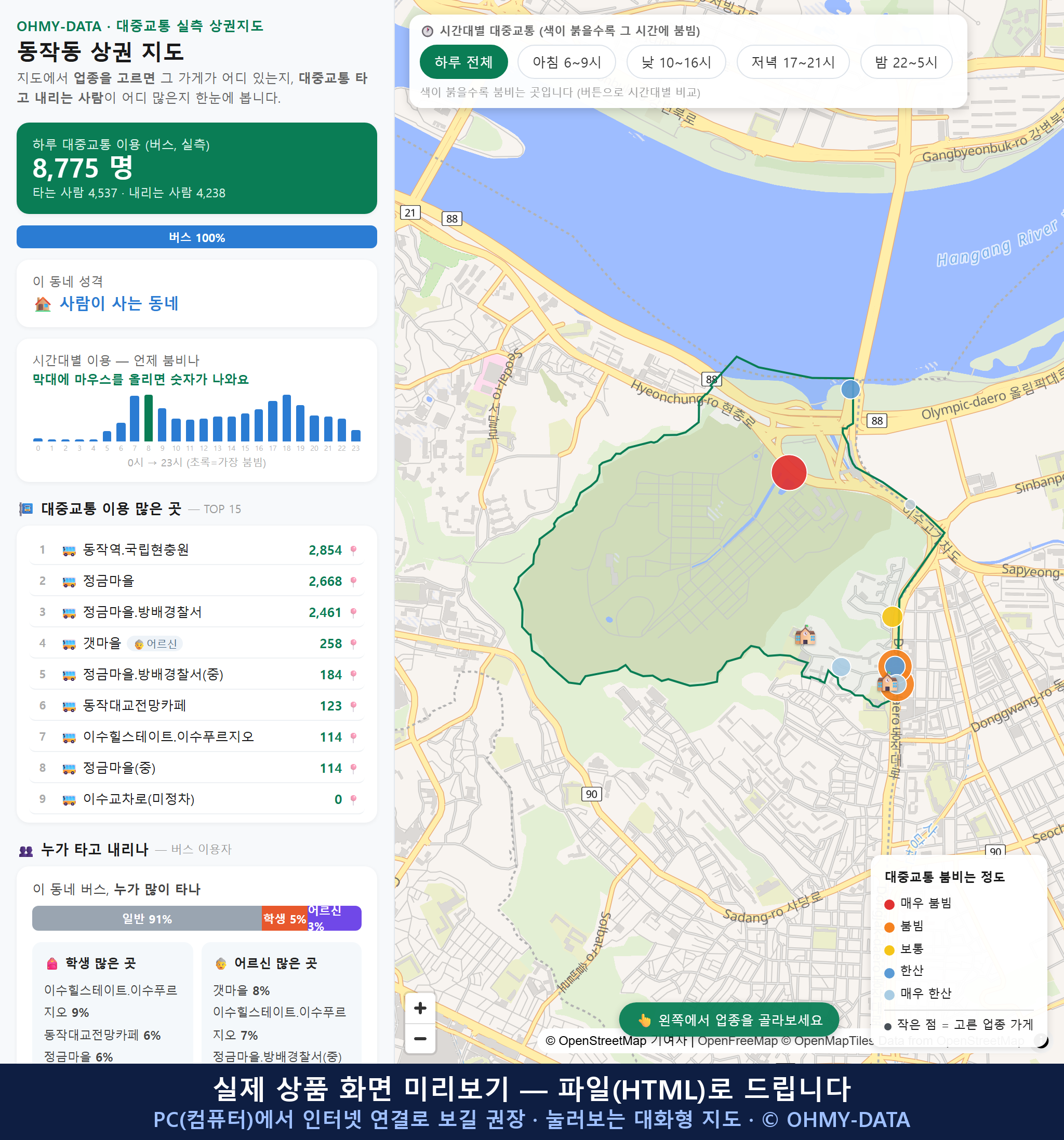The height and width of the screenshot is (1140, 1064).
Task: Click the OpenStreetMap attribution link
Action: [616, 1040]
